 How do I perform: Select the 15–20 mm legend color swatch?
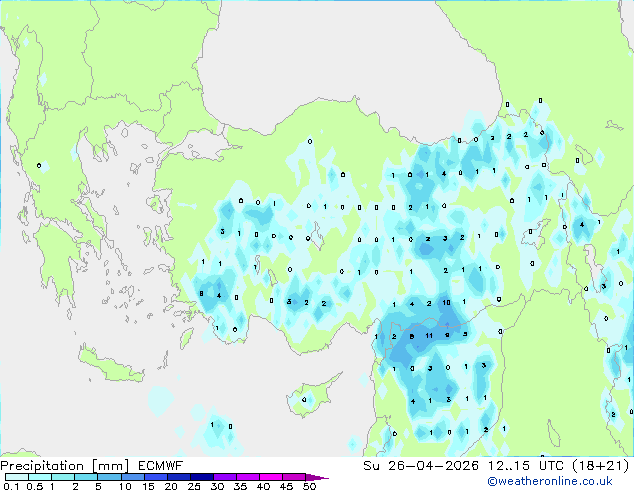click(x=155, y=477)
